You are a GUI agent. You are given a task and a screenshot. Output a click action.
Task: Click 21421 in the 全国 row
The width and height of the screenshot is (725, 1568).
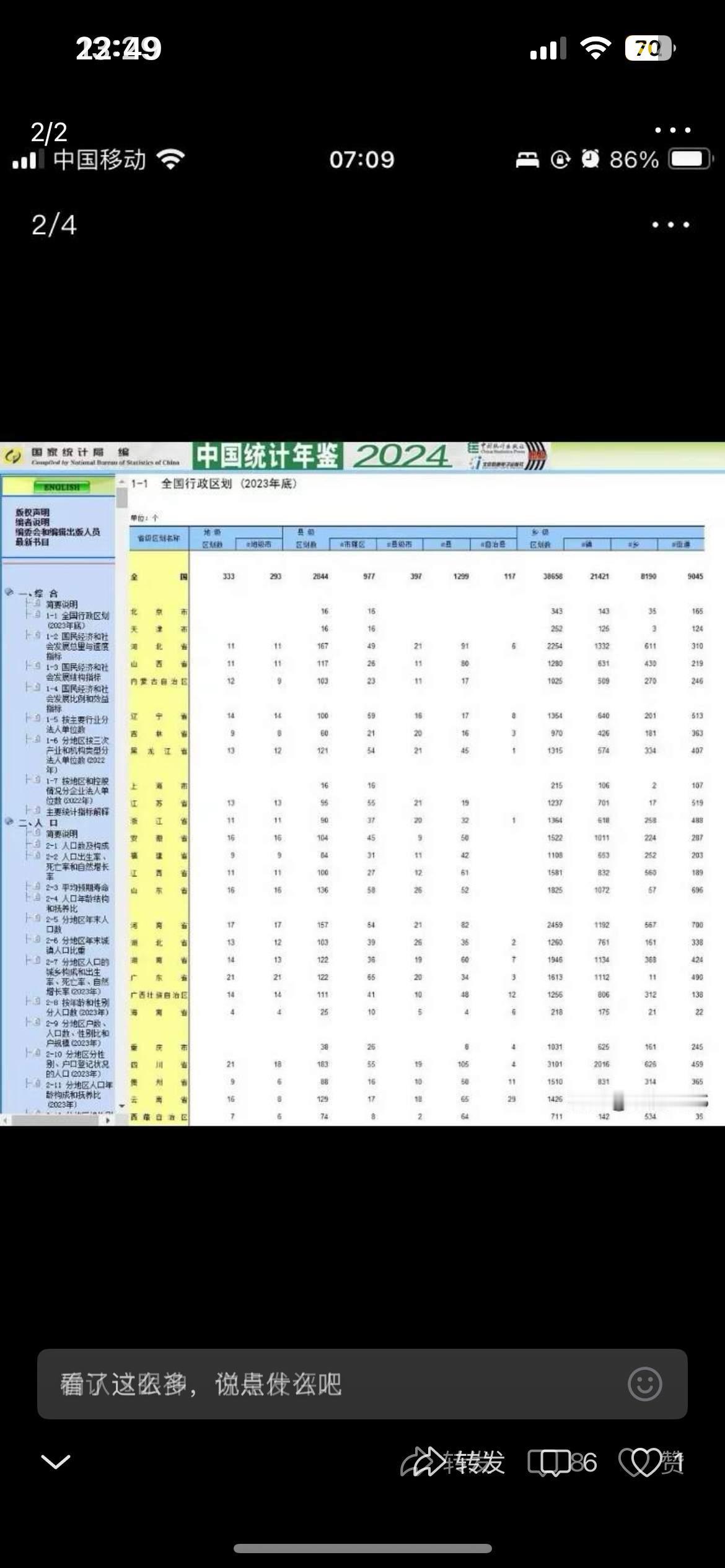pyautogui.click(x=599, y=576)
